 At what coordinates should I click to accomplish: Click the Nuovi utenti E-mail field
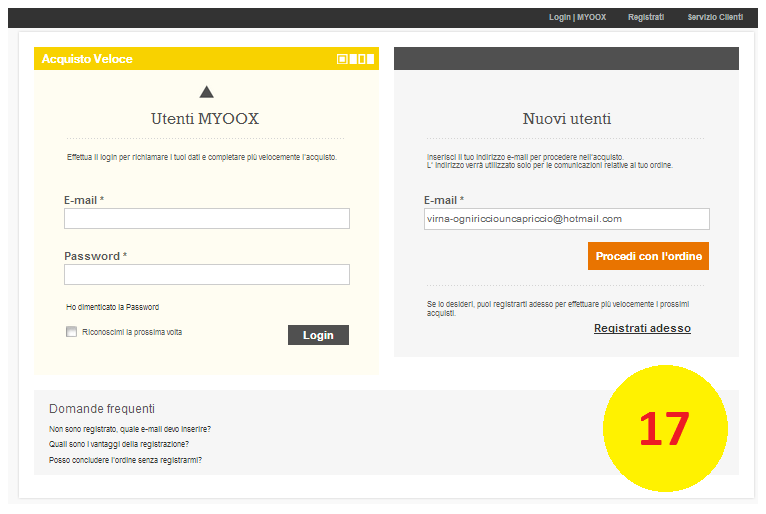(x=567, y=219)
